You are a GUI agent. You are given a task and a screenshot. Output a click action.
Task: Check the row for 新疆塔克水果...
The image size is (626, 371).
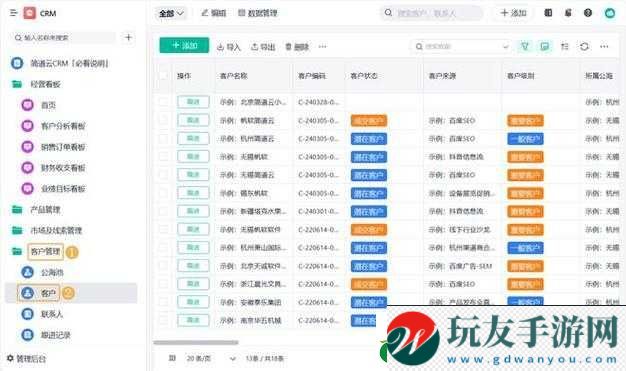pyautogui.click(x=163, y=211)
